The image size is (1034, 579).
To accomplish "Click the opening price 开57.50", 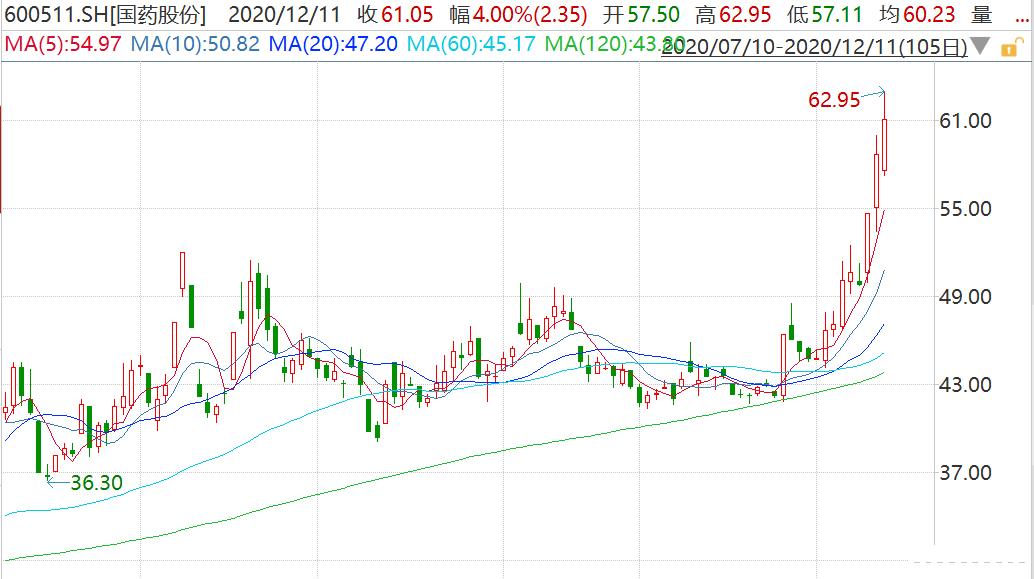I will [641, 15].
